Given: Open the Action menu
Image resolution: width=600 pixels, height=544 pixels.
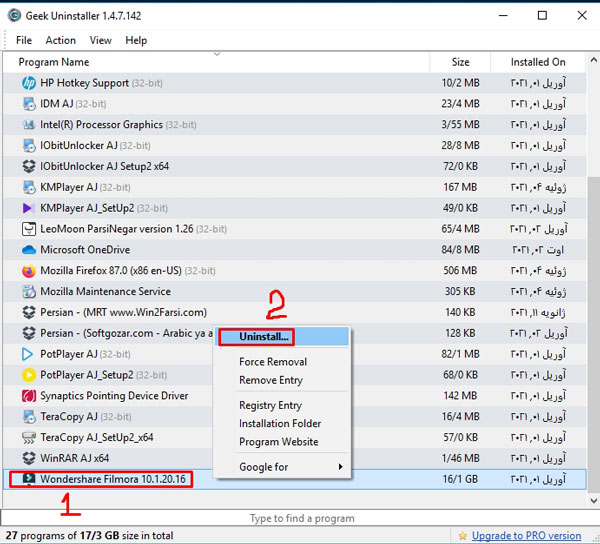Looking at the screenshot, I should (x=60, y=40).
